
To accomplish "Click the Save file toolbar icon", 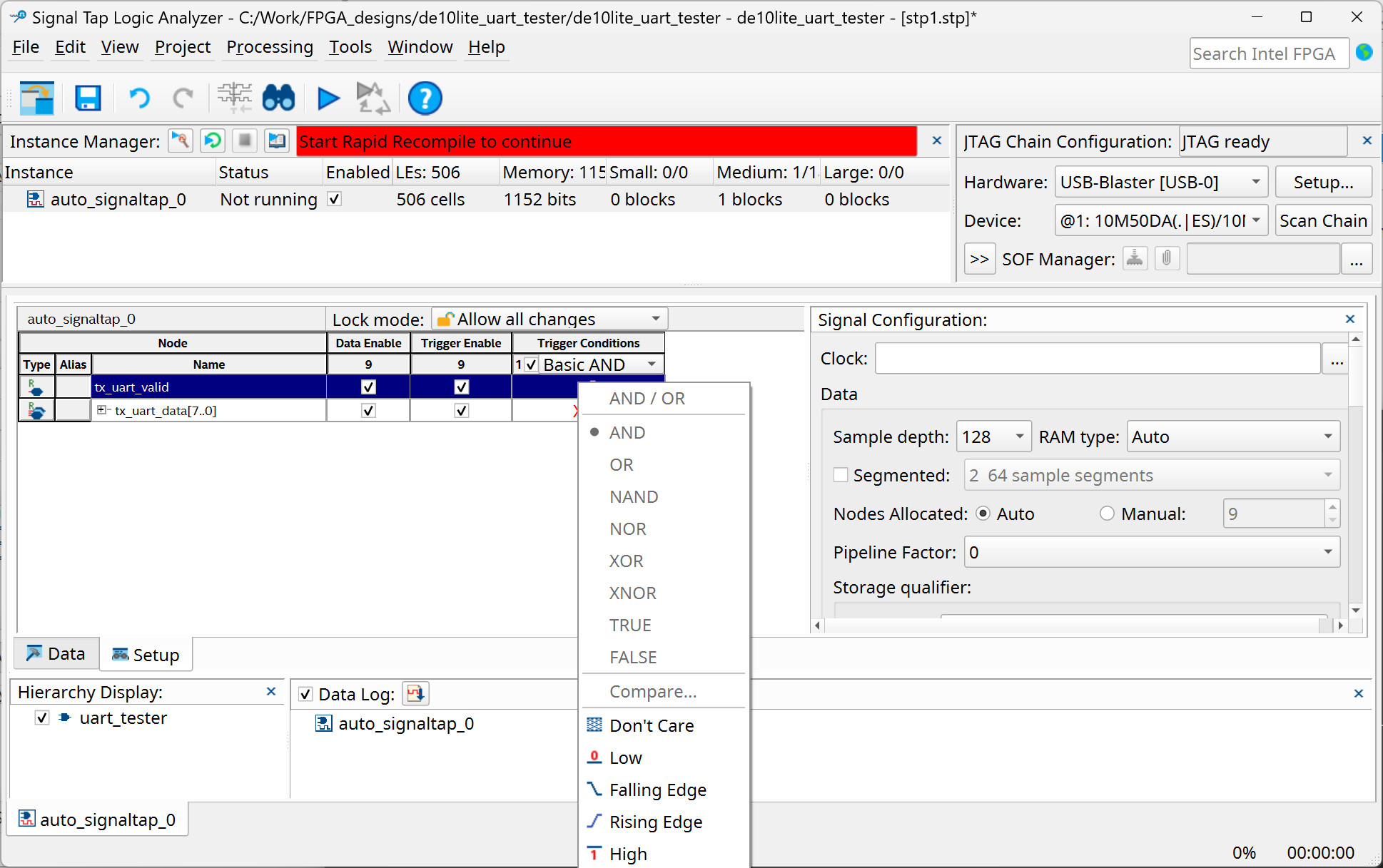I will 88,98.
